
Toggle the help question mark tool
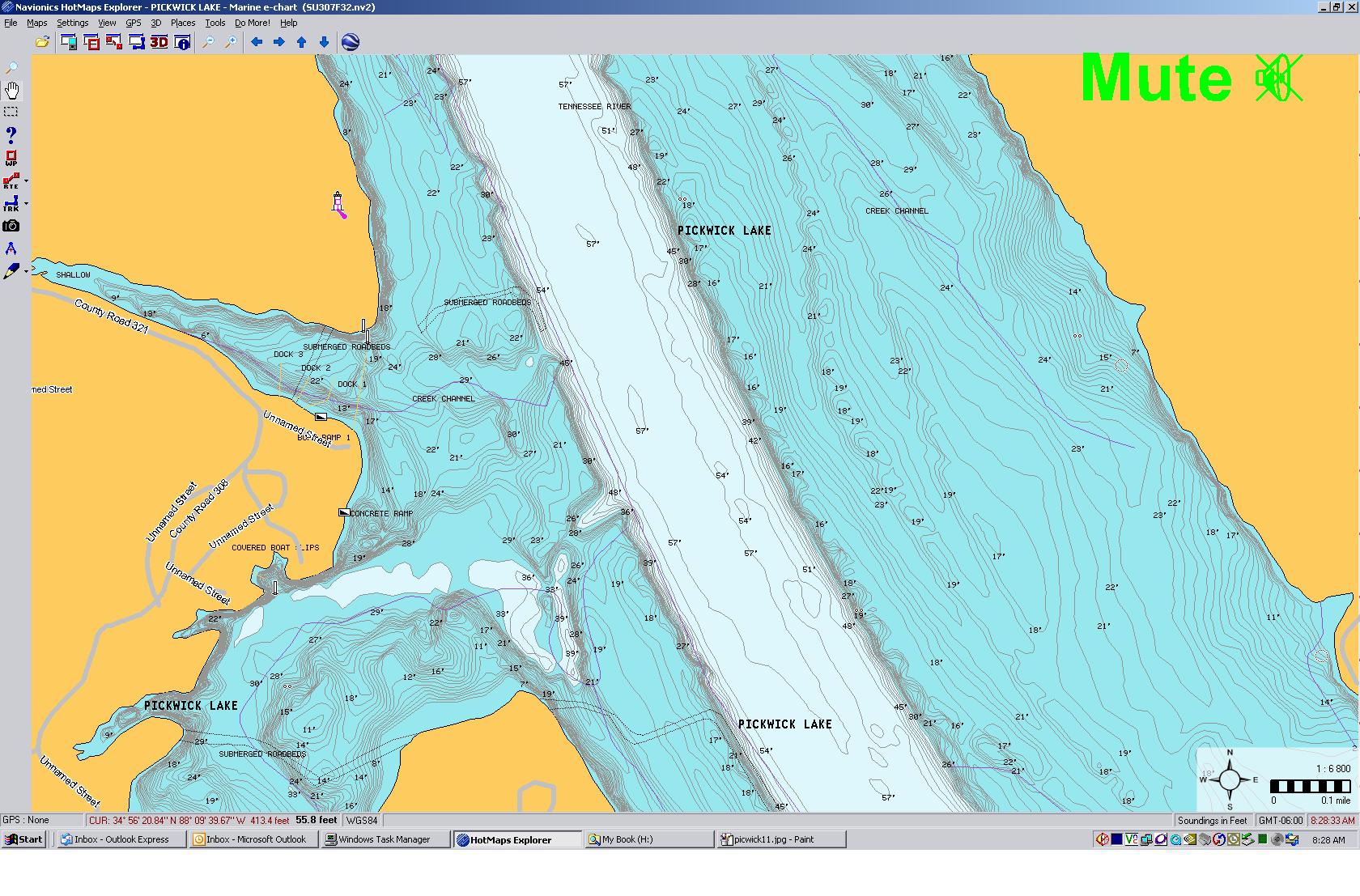[x=11, y=134]
